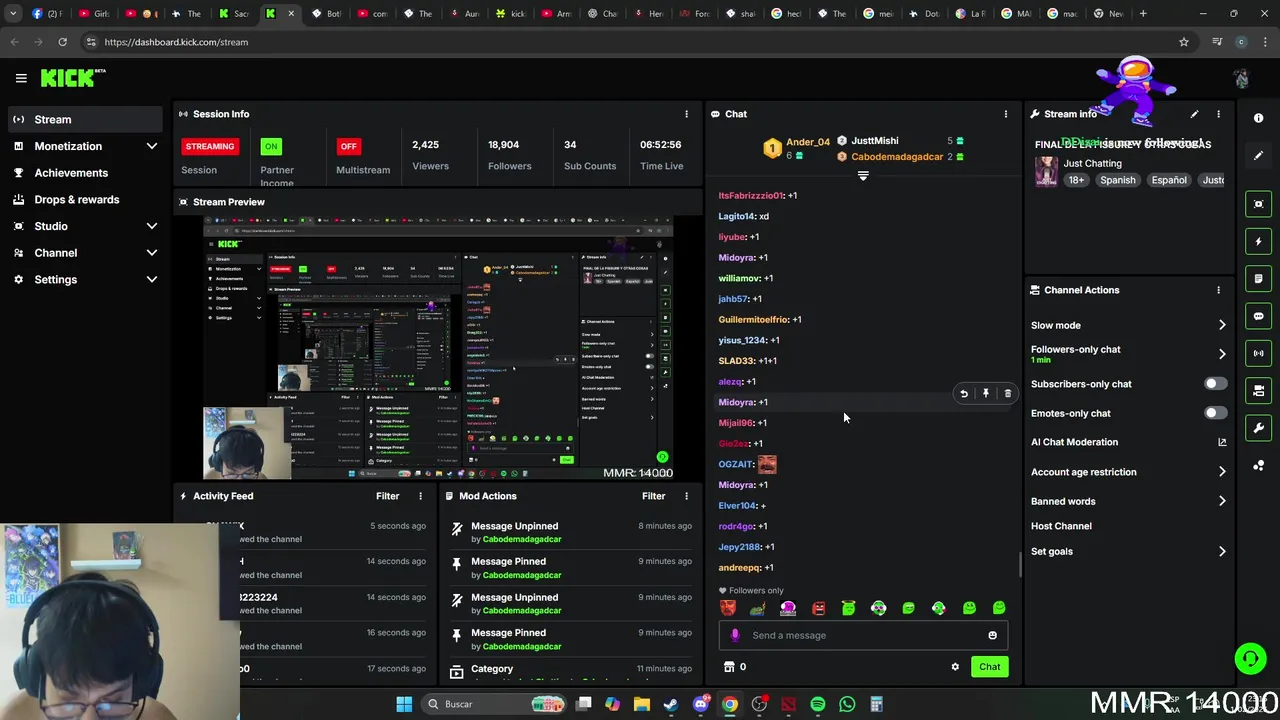
Task: Pin the hovered Midoyra chat message
Action: 985,394
